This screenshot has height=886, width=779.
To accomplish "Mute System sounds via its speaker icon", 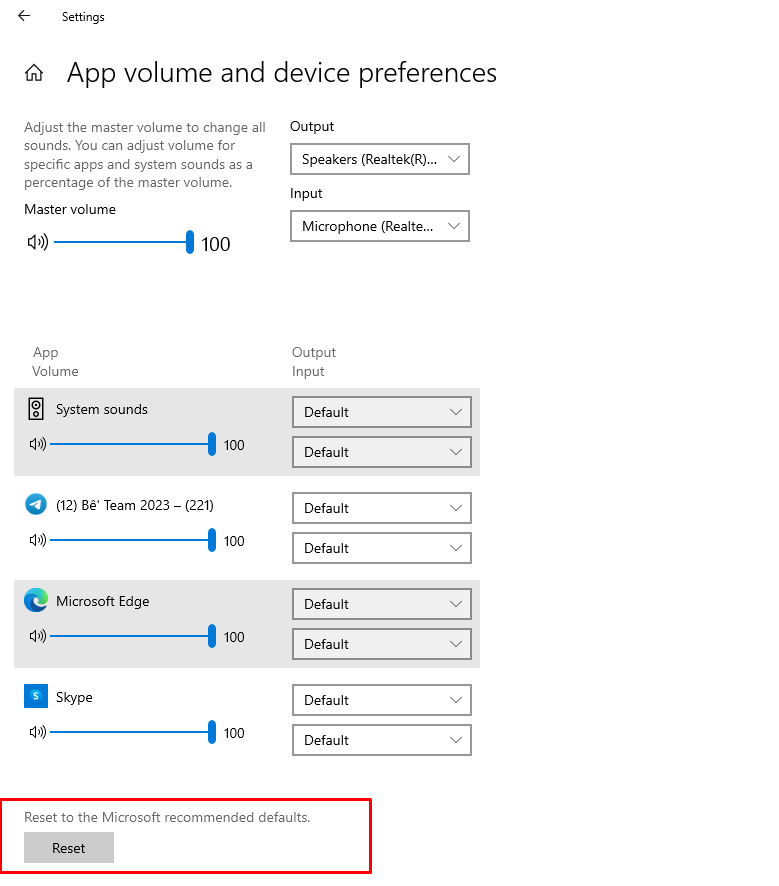I will [x=38, y=444].
